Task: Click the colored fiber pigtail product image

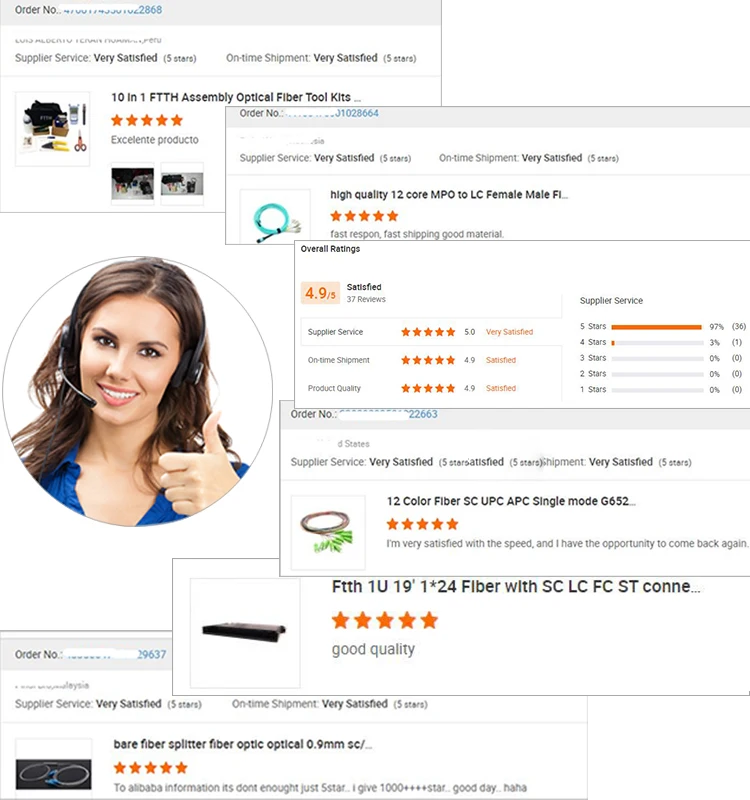Action: (x=328, y=533)
